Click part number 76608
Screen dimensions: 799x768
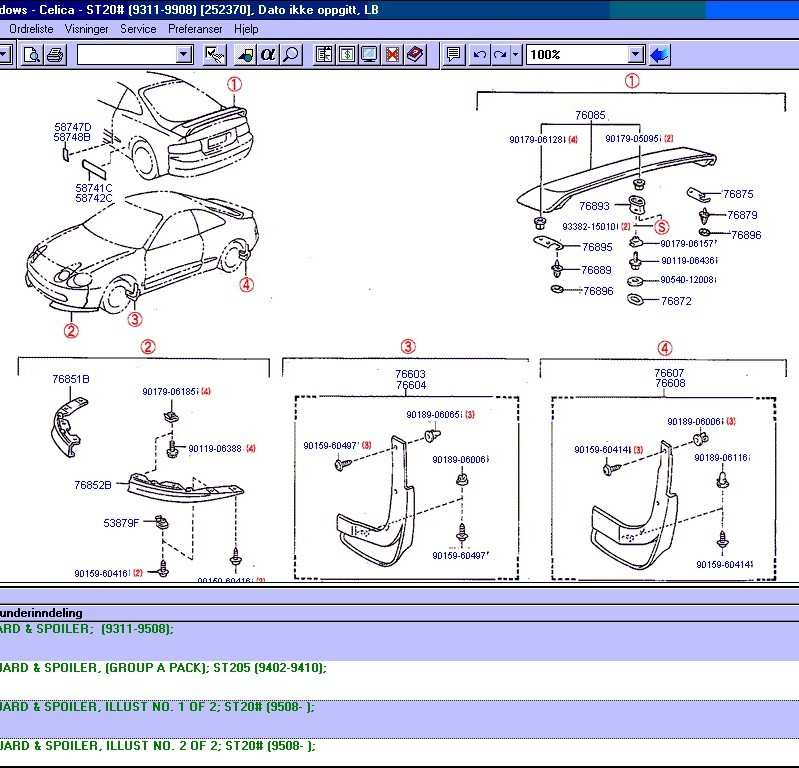(671, 383)
